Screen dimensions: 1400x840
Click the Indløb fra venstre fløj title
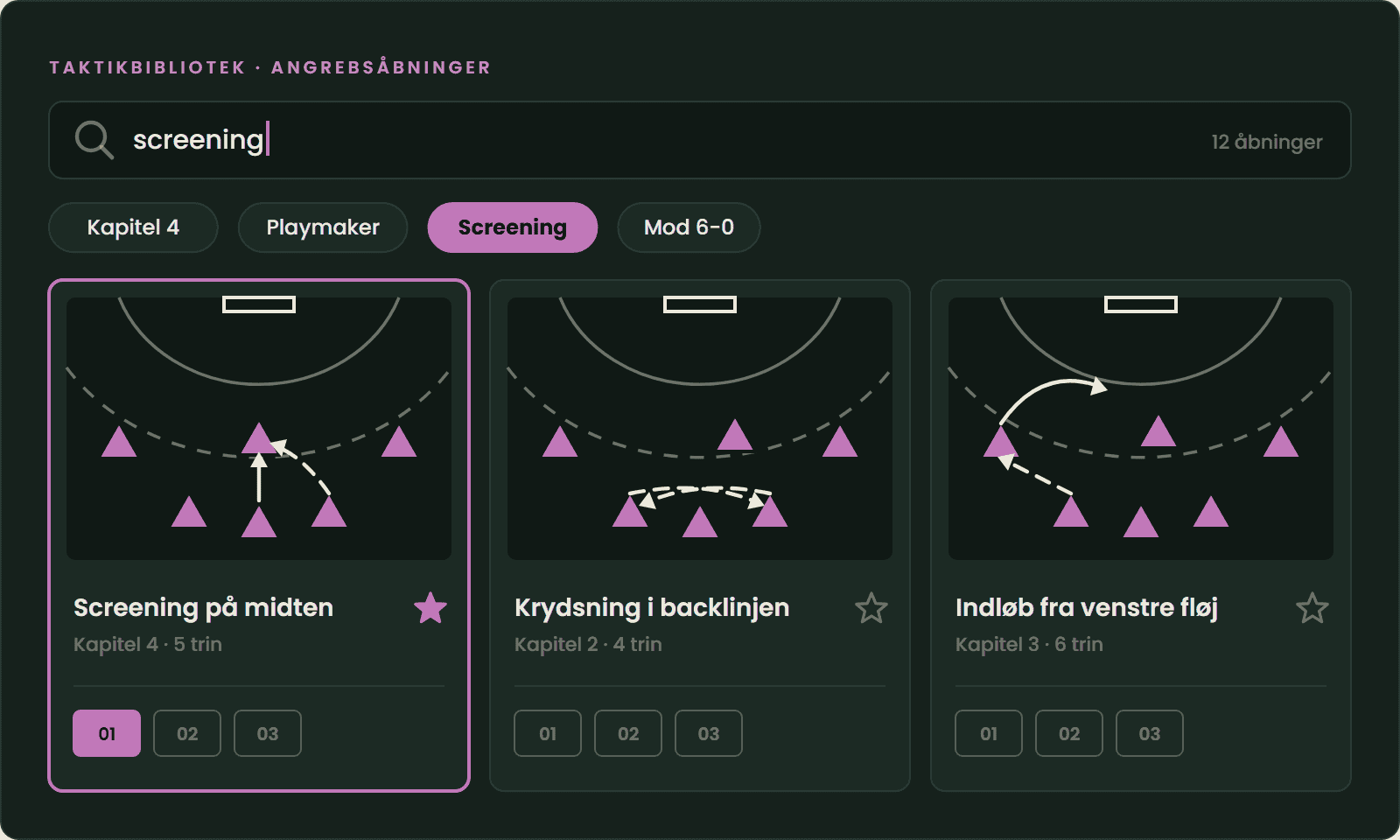point(1087,608)
